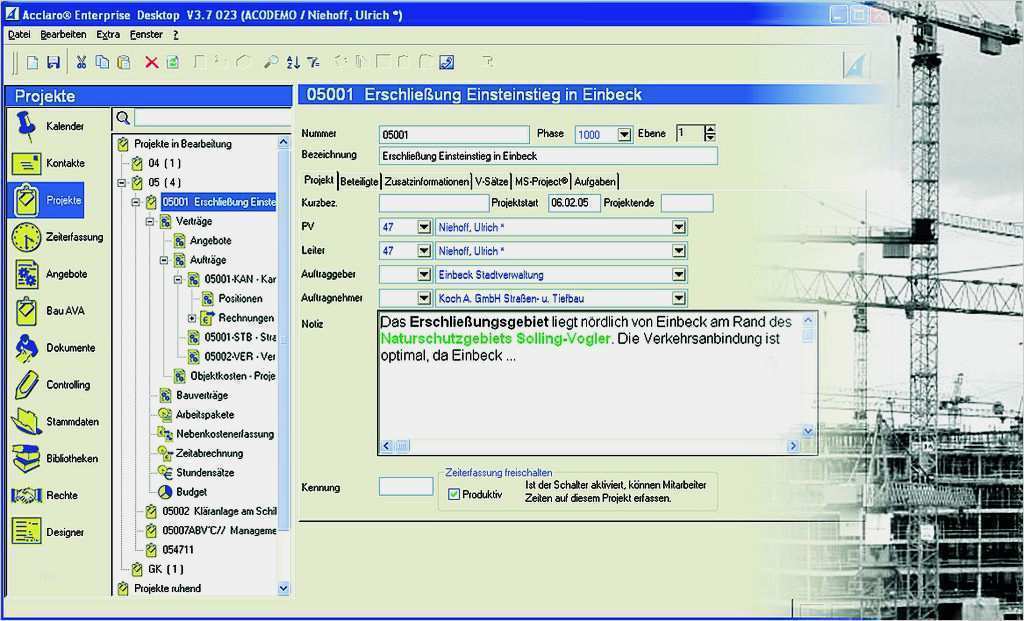The width and height of the screenshot is (1024, 621).
Task: Open the PV number dropdown
Action: pyautogui.click(x=424, y=227)
